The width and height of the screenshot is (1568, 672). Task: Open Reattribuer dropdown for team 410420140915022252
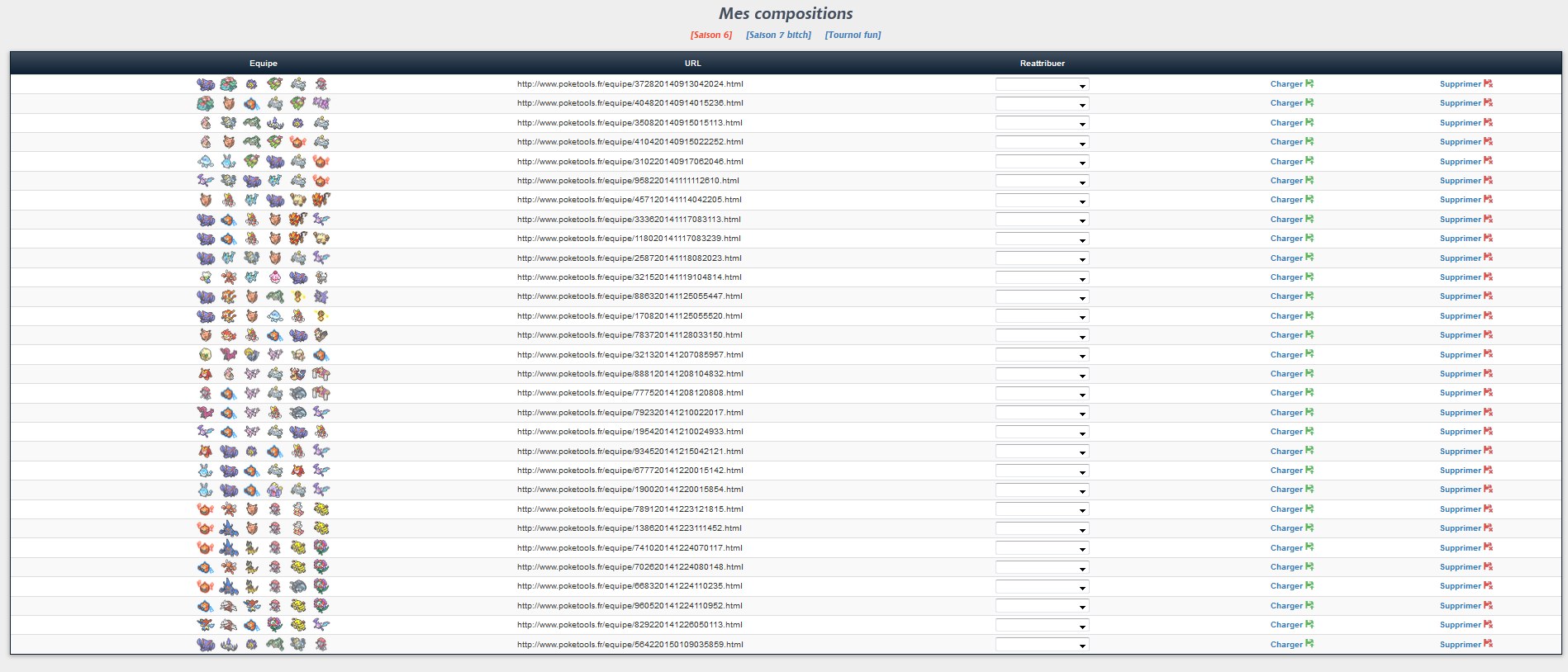click(x=1043, y=142)
